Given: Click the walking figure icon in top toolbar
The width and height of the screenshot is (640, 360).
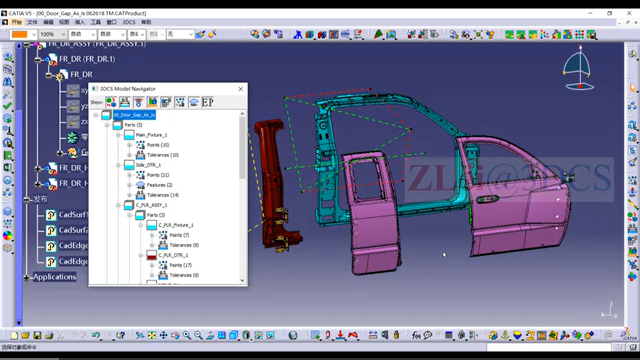Looking at the screenshot, I should 298,34.
